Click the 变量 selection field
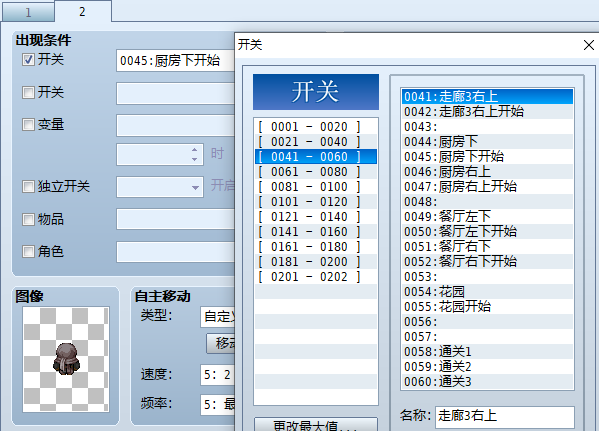Screen dimensions: 599x431 175,125
